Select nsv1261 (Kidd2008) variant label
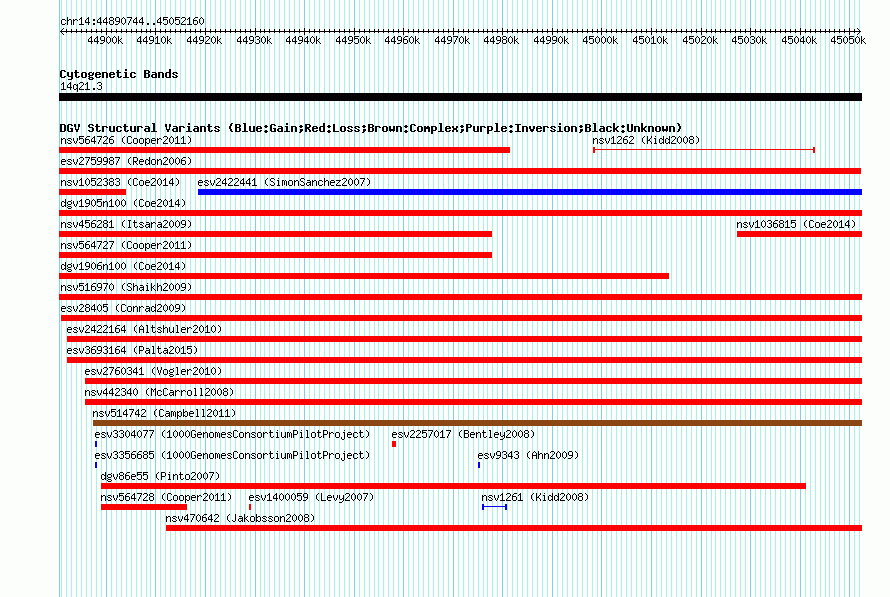The height and width of the screenshot is (597, 890). coord(535,497)
